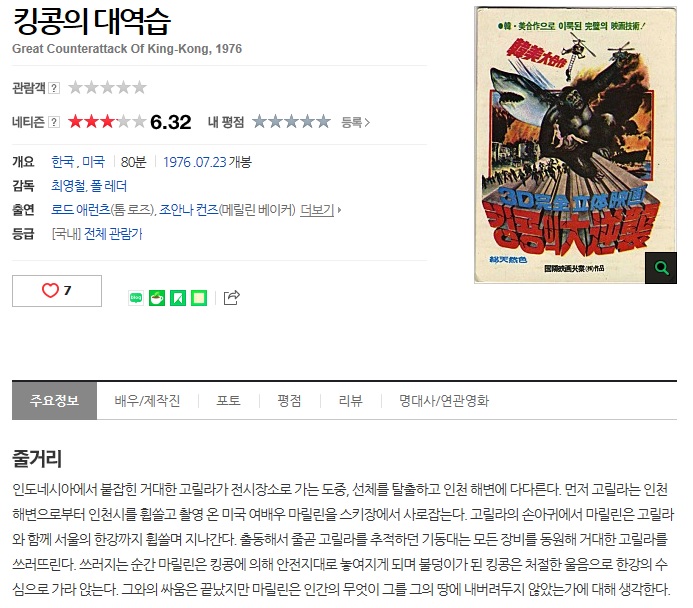693x608 pixels.
Task: Share to Naver Cafe icon
Action: [x=157, y=298]
